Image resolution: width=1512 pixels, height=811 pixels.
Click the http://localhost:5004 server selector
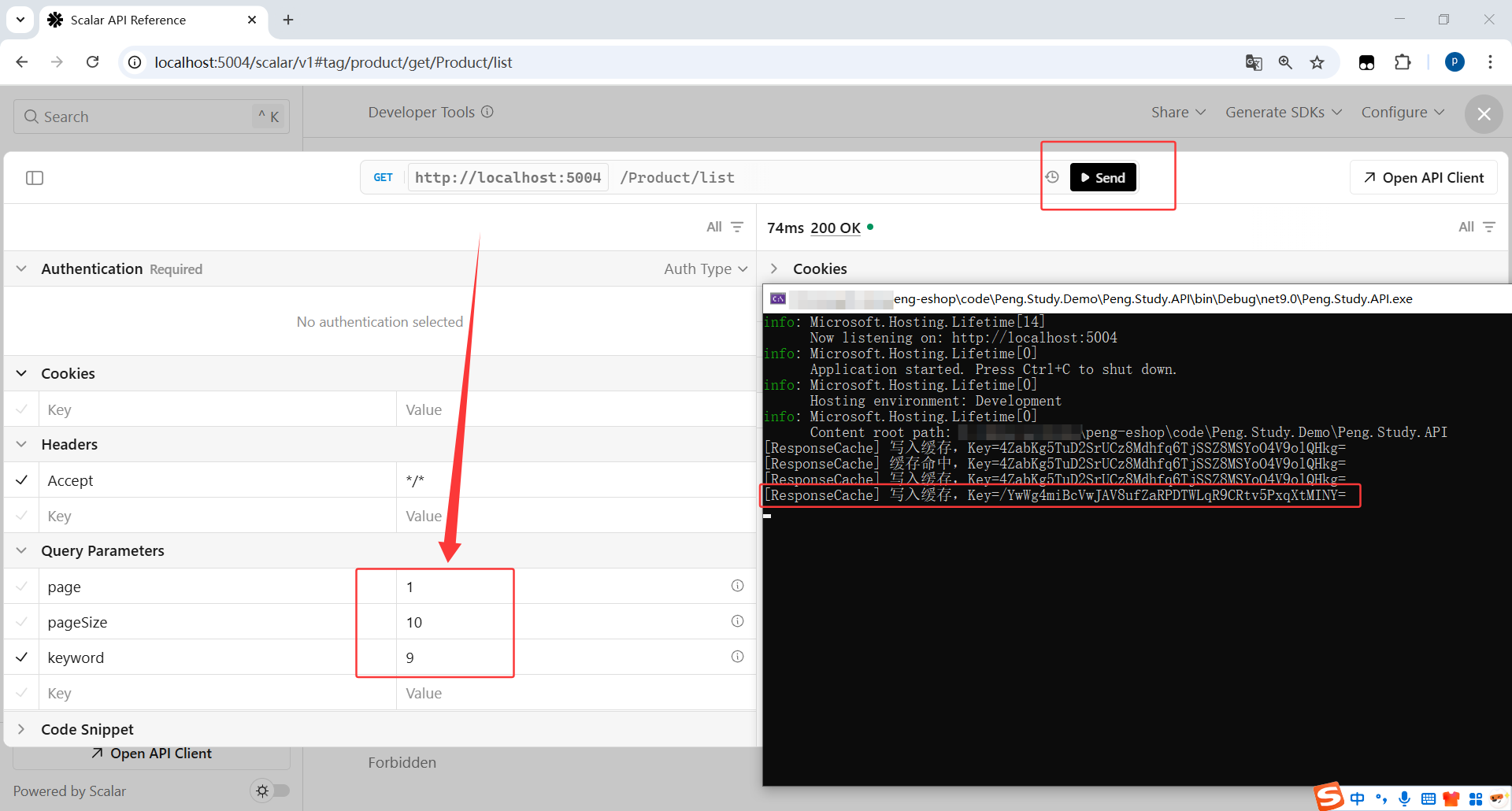(x=508, y=178)
